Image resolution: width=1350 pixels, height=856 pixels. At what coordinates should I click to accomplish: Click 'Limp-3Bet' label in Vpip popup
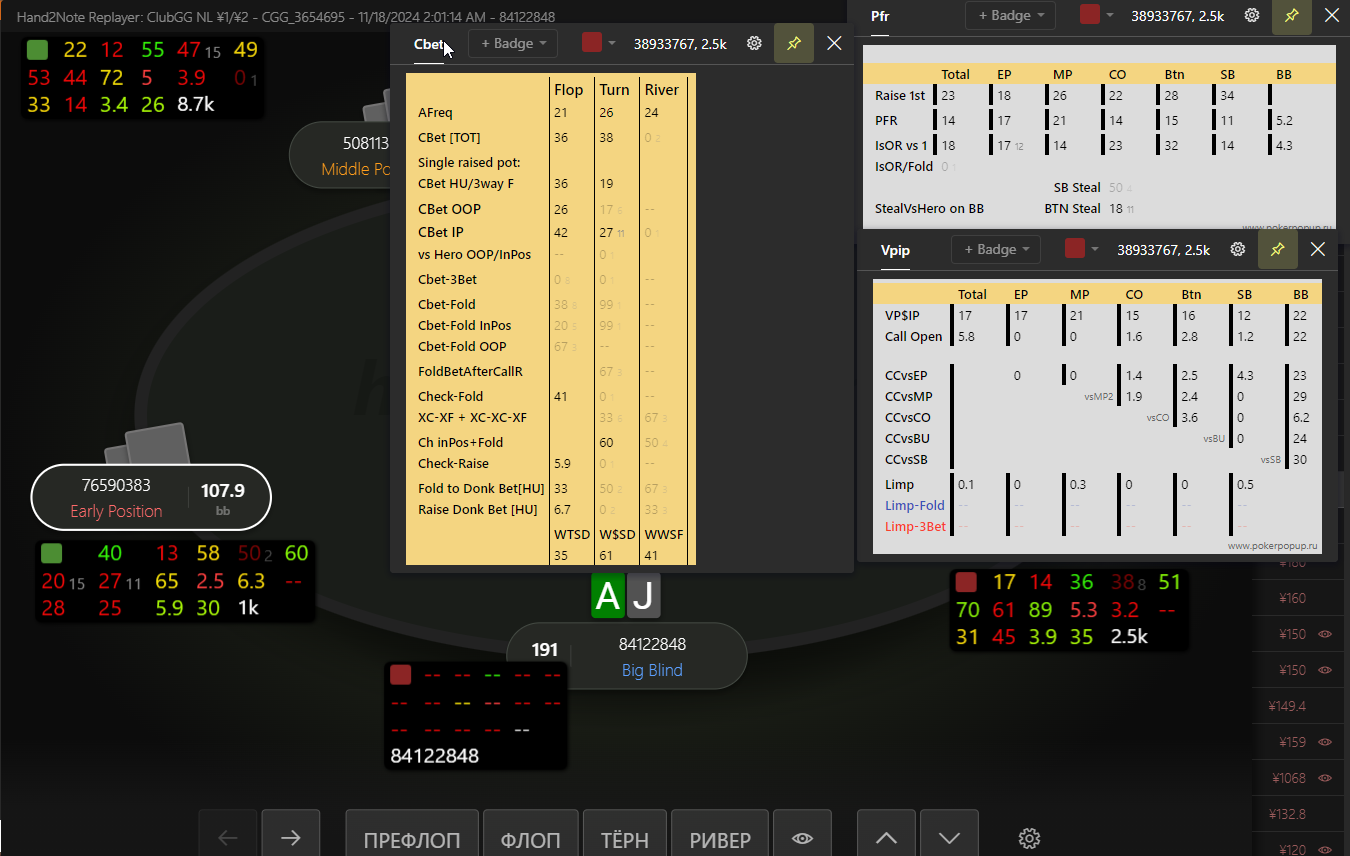(x=915, y=526)
